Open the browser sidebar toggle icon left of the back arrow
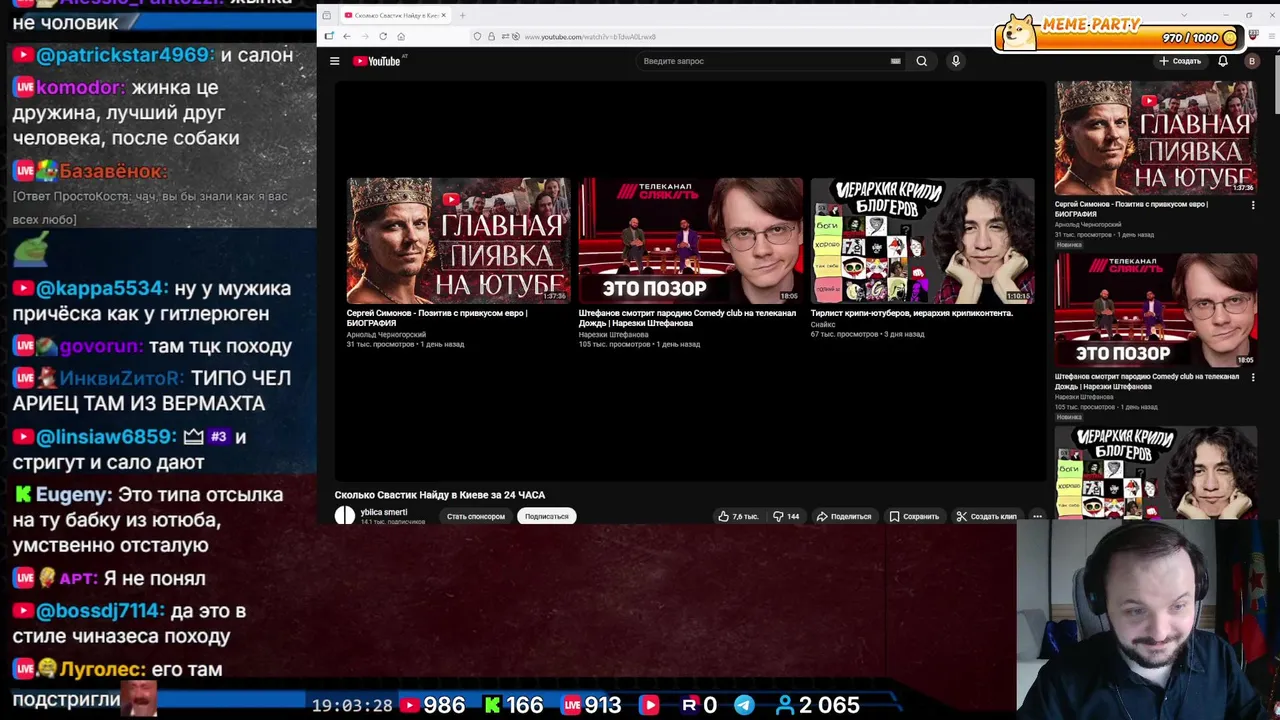This screenshot has height=720, width=1280. [329, 36]
